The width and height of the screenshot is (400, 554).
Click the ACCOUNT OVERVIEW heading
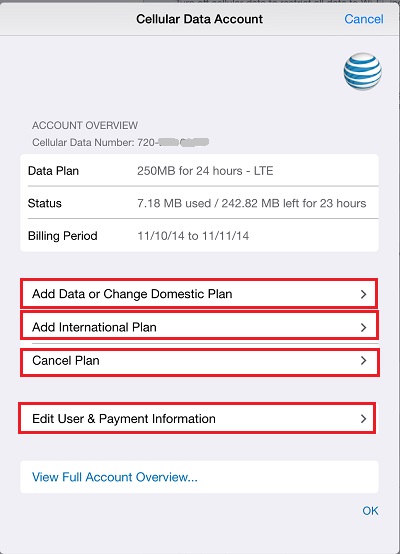85,125
